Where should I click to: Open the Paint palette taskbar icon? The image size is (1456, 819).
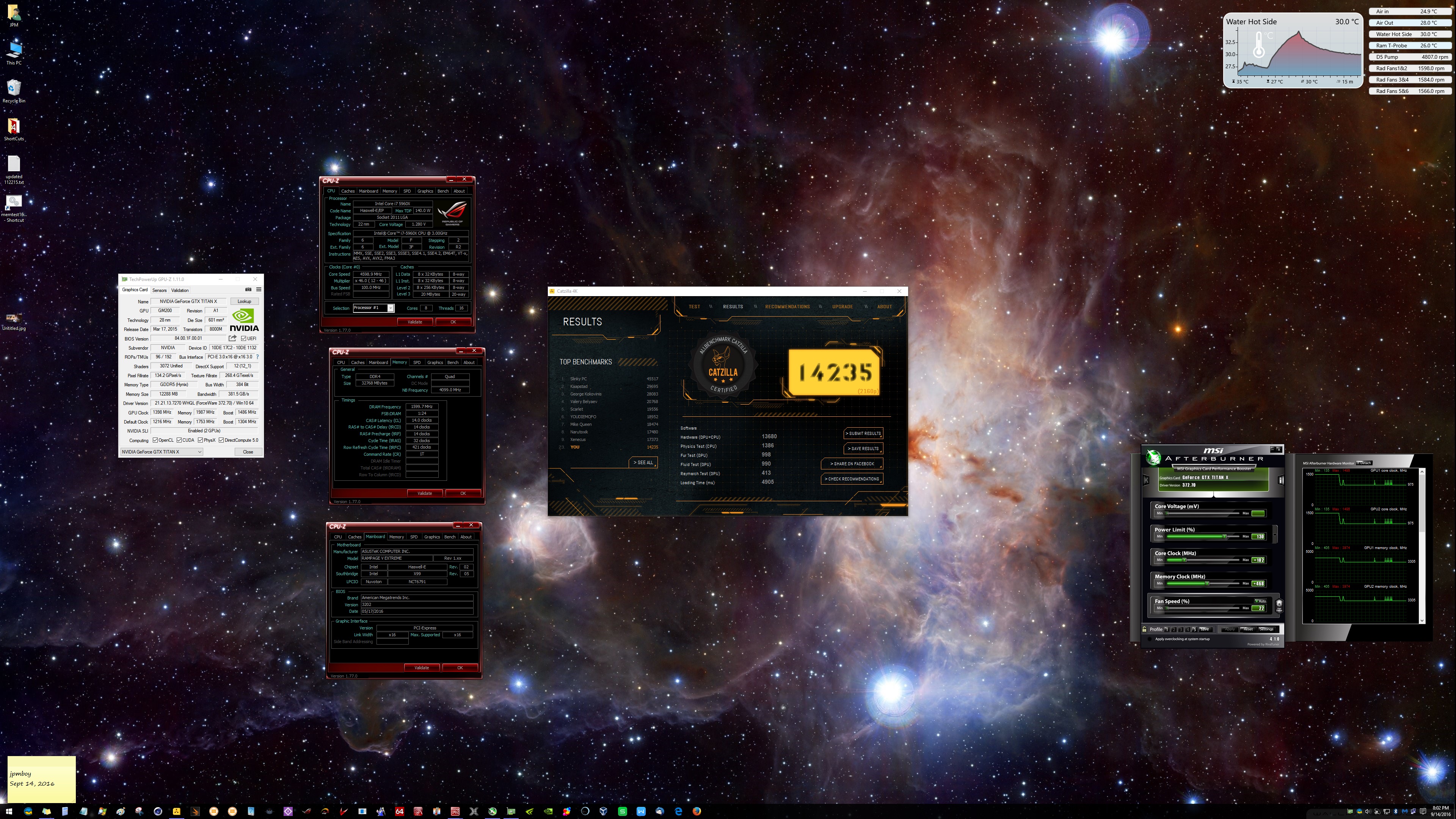[121, 811]
